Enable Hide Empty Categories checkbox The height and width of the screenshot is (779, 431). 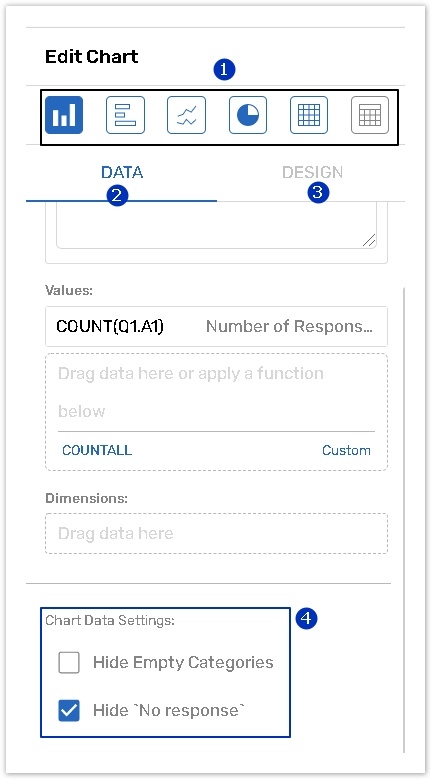69,663
